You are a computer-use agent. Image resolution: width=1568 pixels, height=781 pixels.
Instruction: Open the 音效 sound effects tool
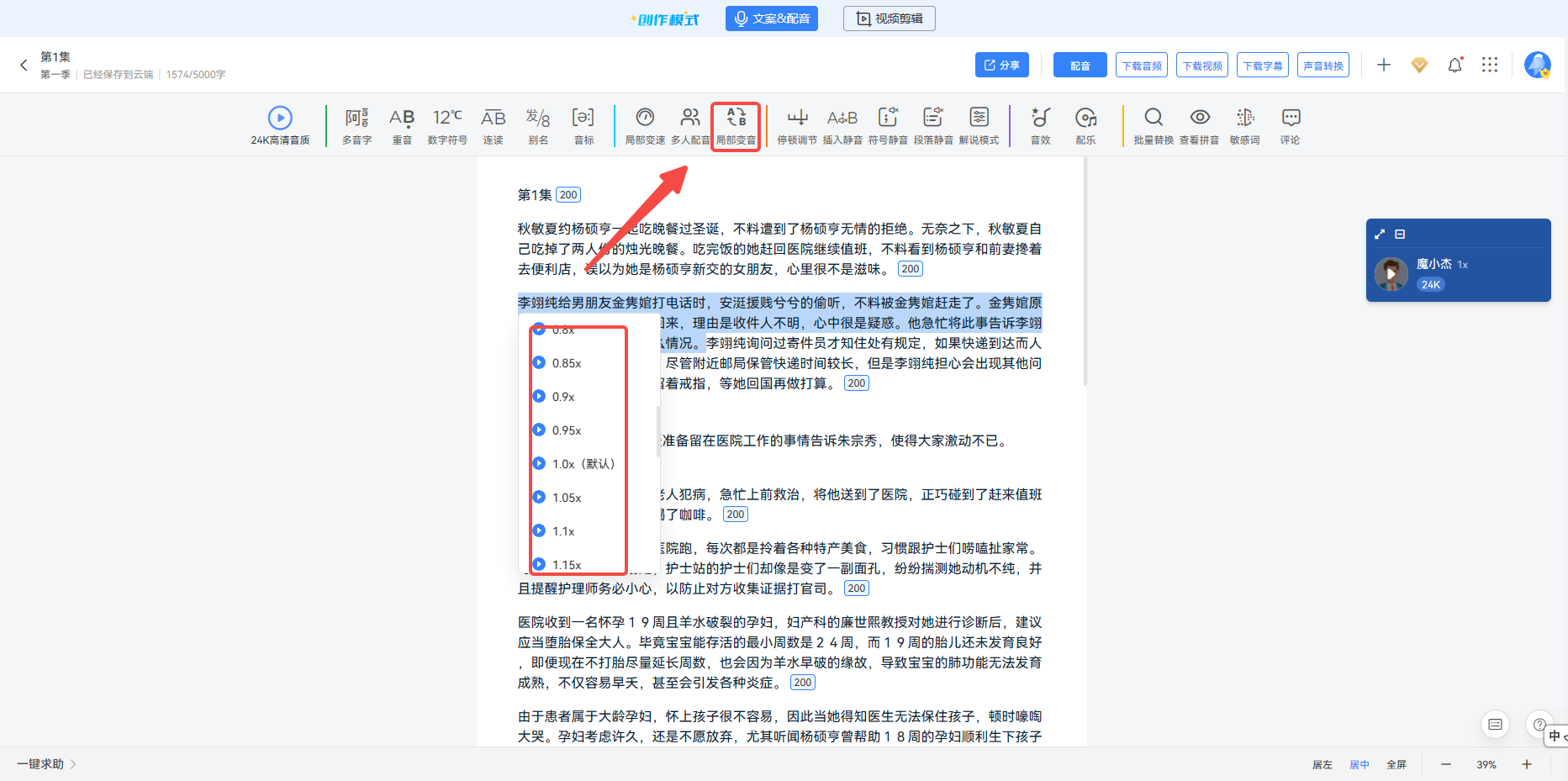[x=1041, y=124]
